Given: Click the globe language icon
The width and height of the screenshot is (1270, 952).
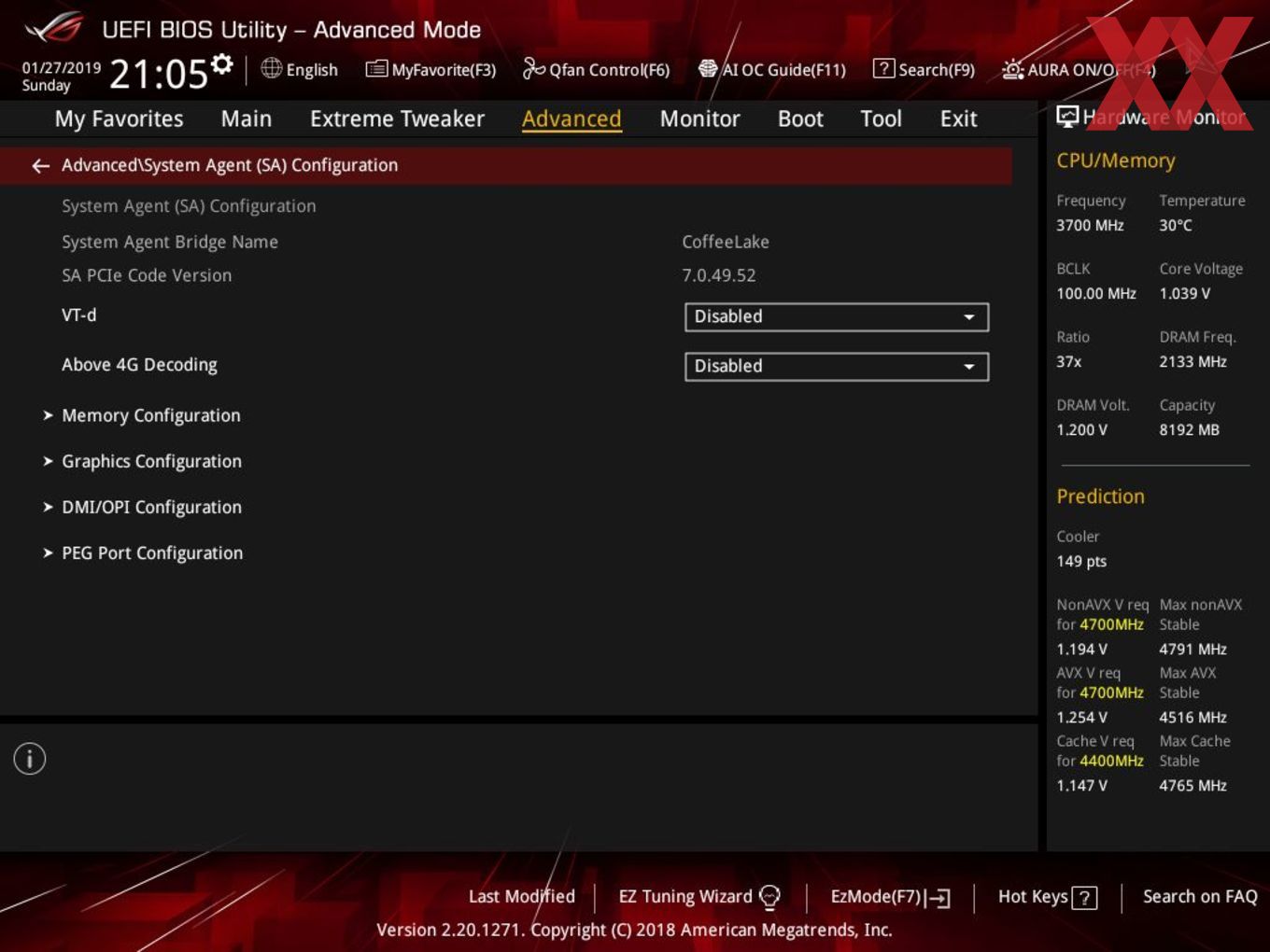Looking at the screenshot, I should [x=271, y=68].
